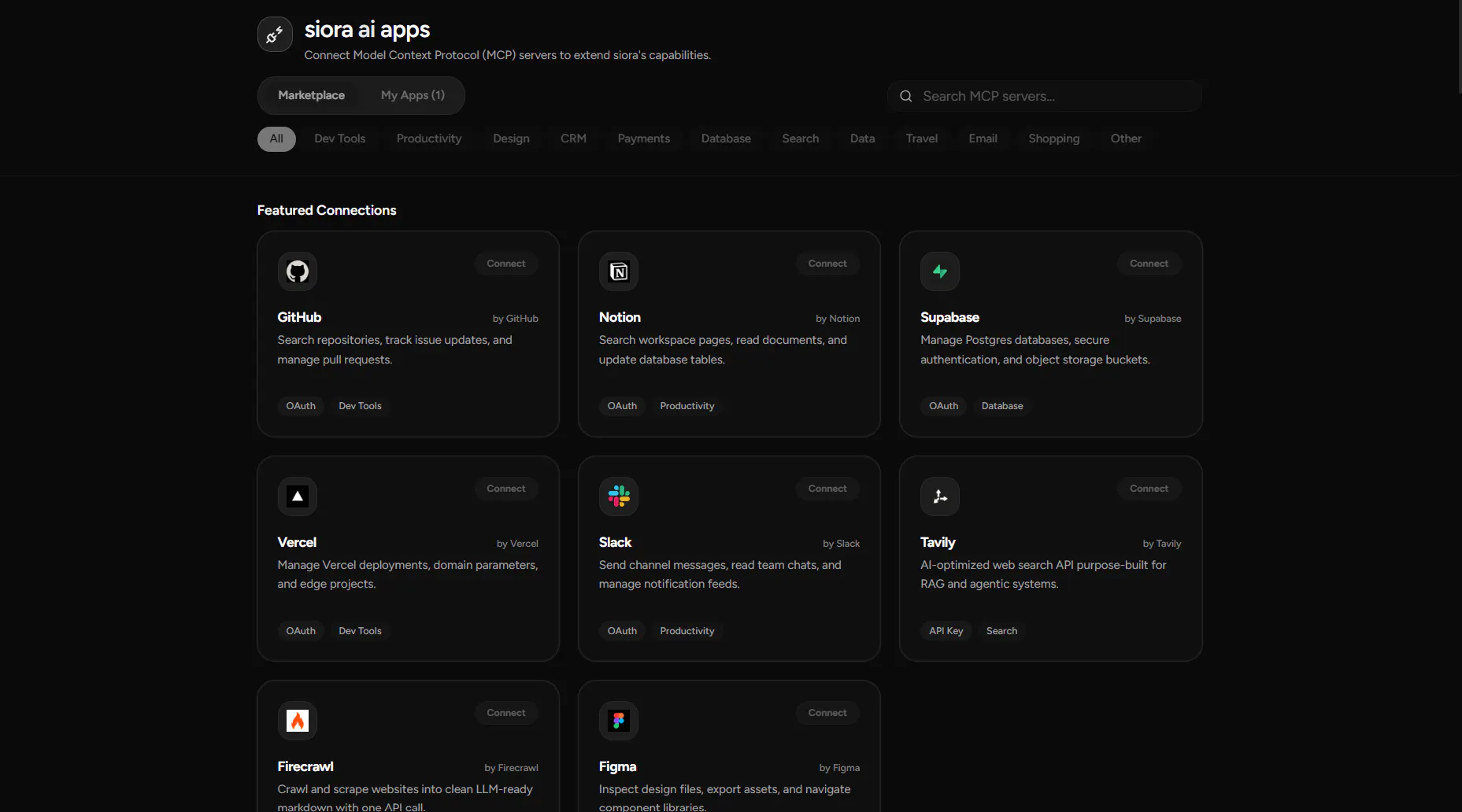Switch to the Marketplace tab
Image resolution: width=1462 pixels, height=812 pixels.
pos(311,95)
